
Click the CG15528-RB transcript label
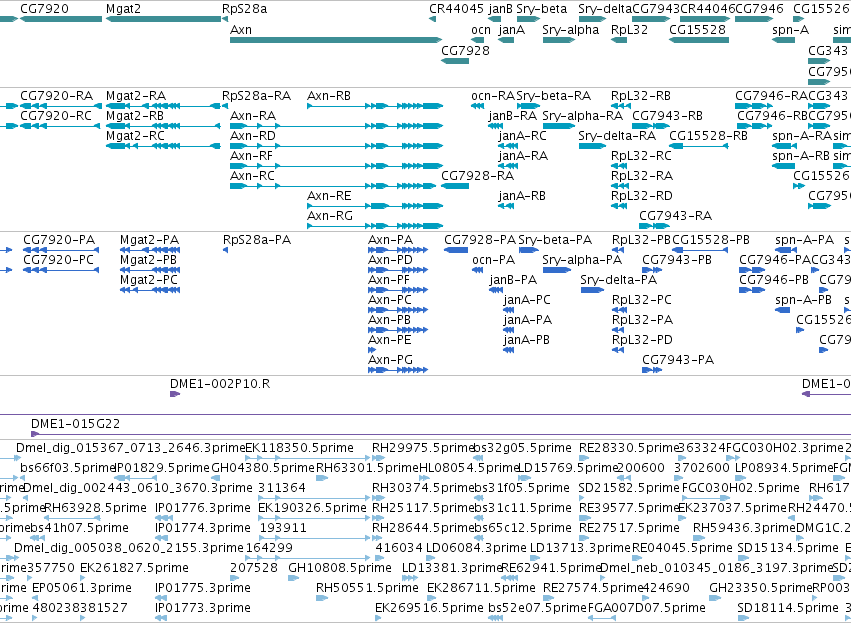[708, 136]
